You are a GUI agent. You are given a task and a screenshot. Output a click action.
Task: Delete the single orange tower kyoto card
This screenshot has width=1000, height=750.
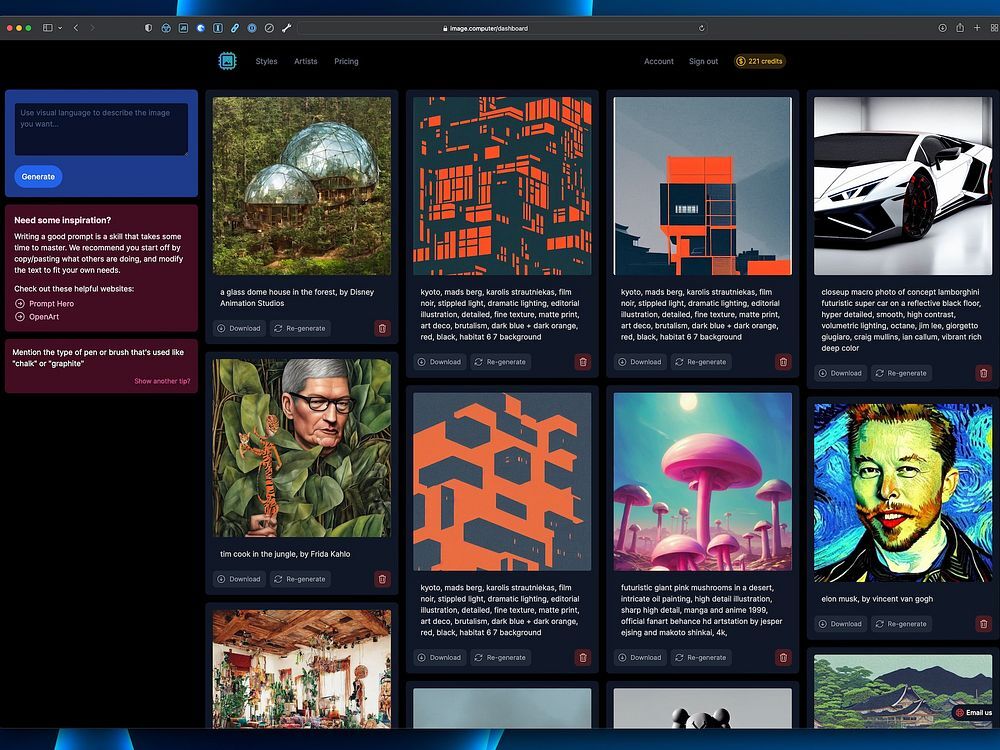(x=783, y=362)
